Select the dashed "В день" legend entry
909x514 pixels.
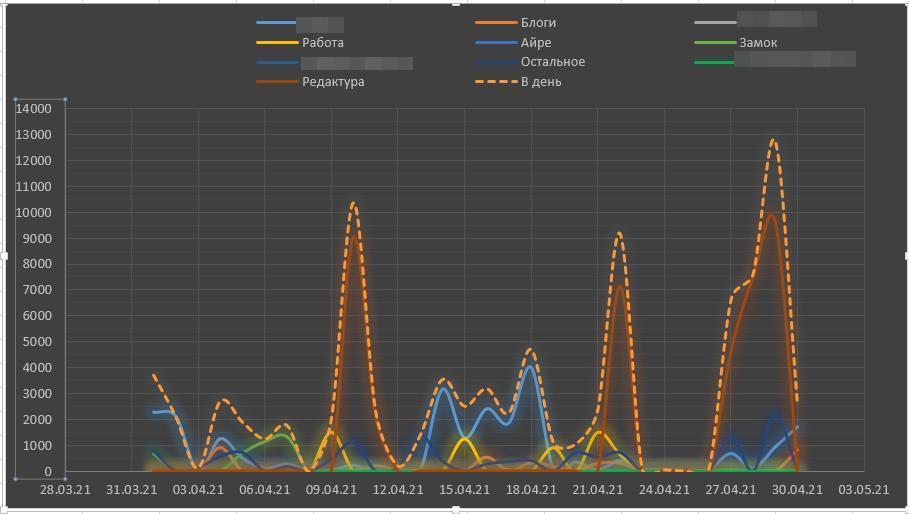[541, 82]
